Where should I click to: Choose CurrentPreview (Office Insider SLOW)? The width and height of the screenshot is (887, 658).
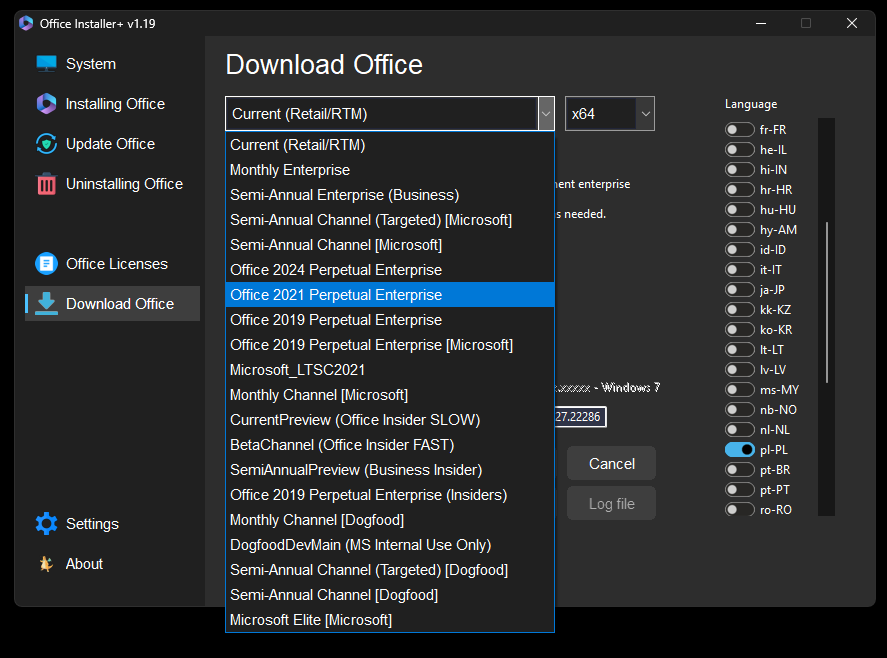click(x=390, y=420)
